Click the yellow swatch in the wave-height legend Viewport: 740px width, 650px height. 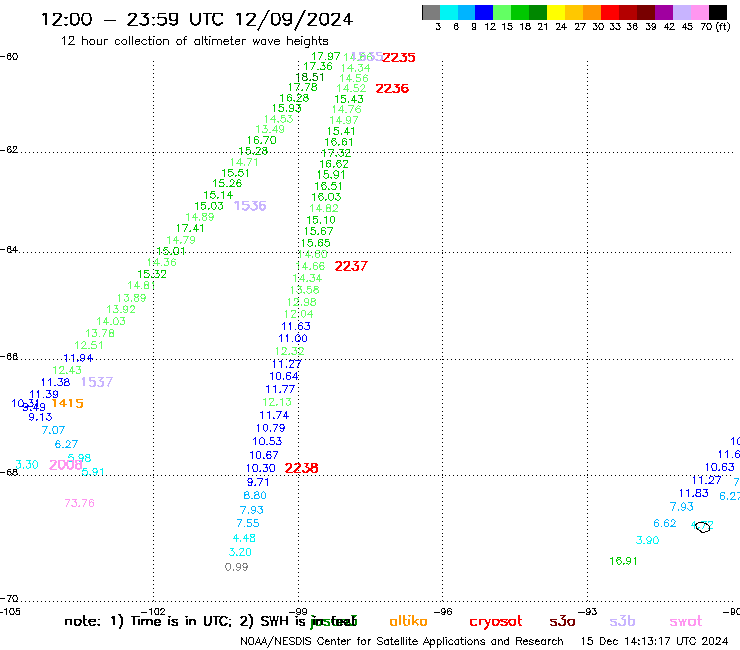(556, 12)
